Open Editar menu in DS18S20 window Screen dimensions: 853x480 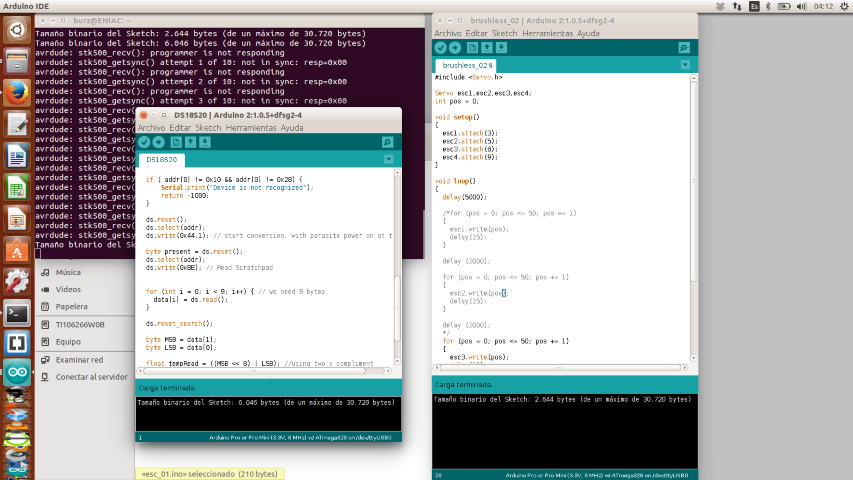(180, 128)
